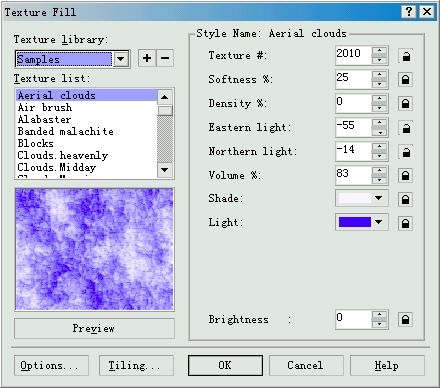Viewport: 440px width, 388px height.
Task: Click the blue Light color swatch
Action: point(354,222)
